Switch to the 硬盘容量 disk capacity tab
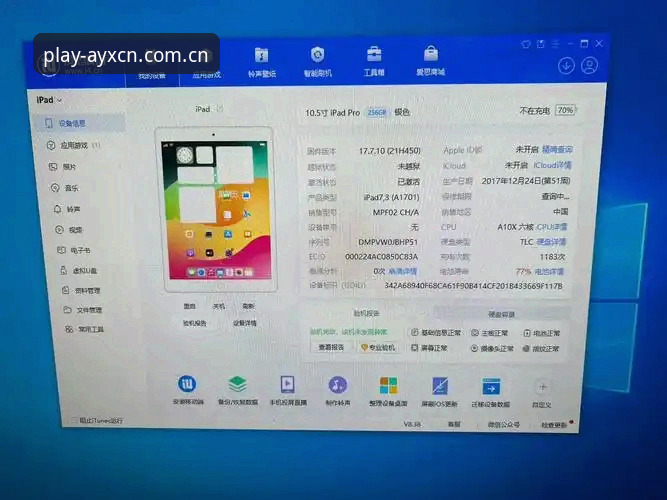The height and width of the screenshot is (500, 667). point(501,314)
